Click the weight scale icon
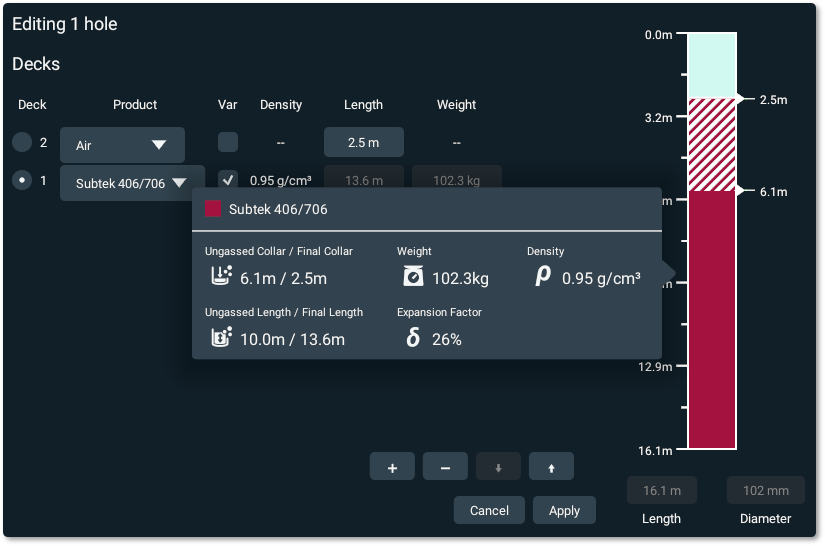Viewport: 825px width, 546px height. click(x=413, y=276)
